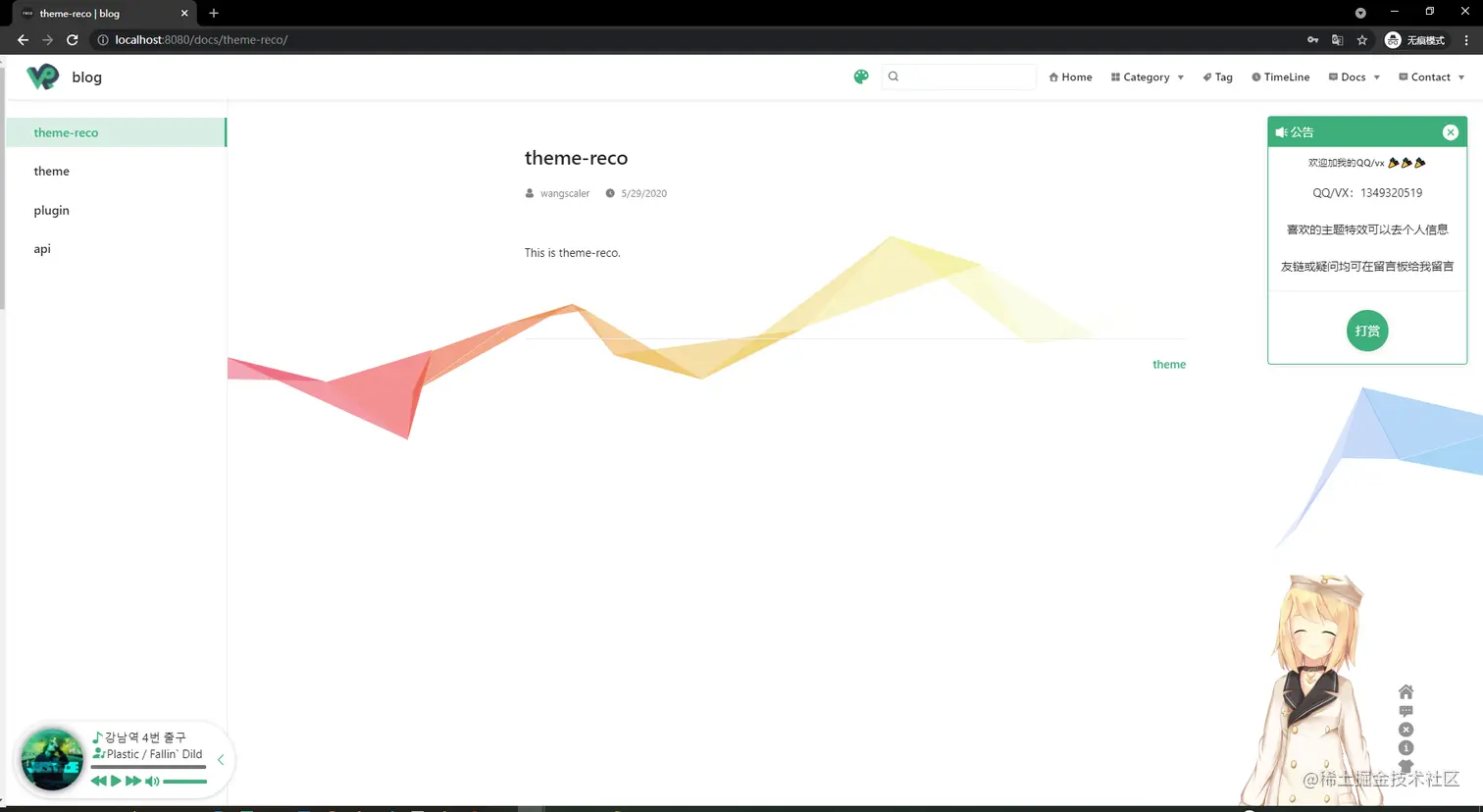Click the theme-reco page heading
This screenshot has width=1483, height=812.
576,158
